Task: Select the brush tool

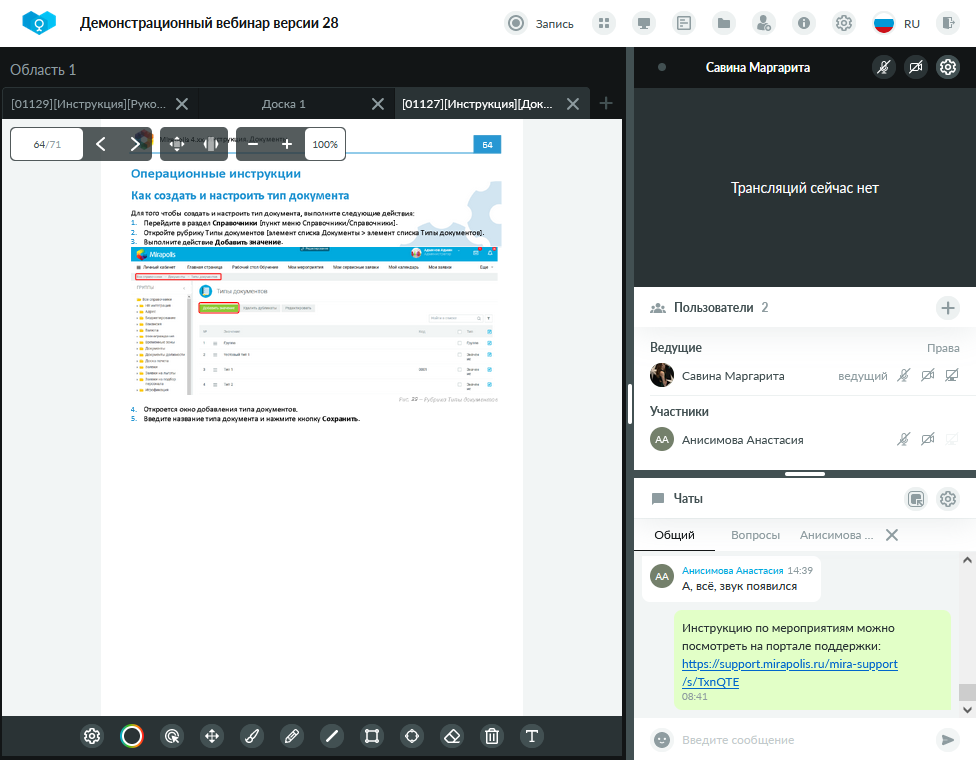Action: 252,736
